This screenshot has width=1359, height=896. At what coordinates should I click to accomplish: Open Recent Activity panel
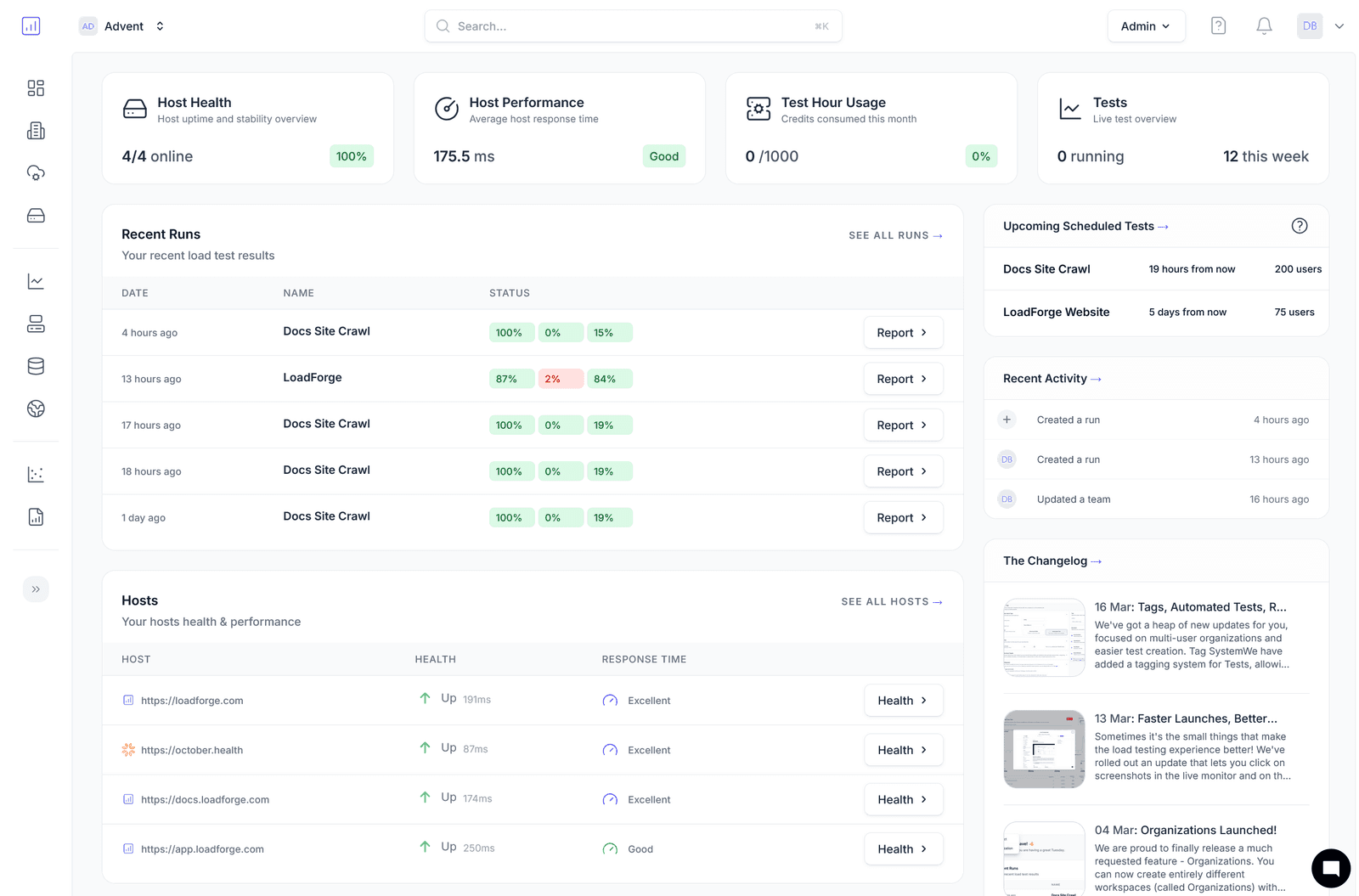point(1052,378)
